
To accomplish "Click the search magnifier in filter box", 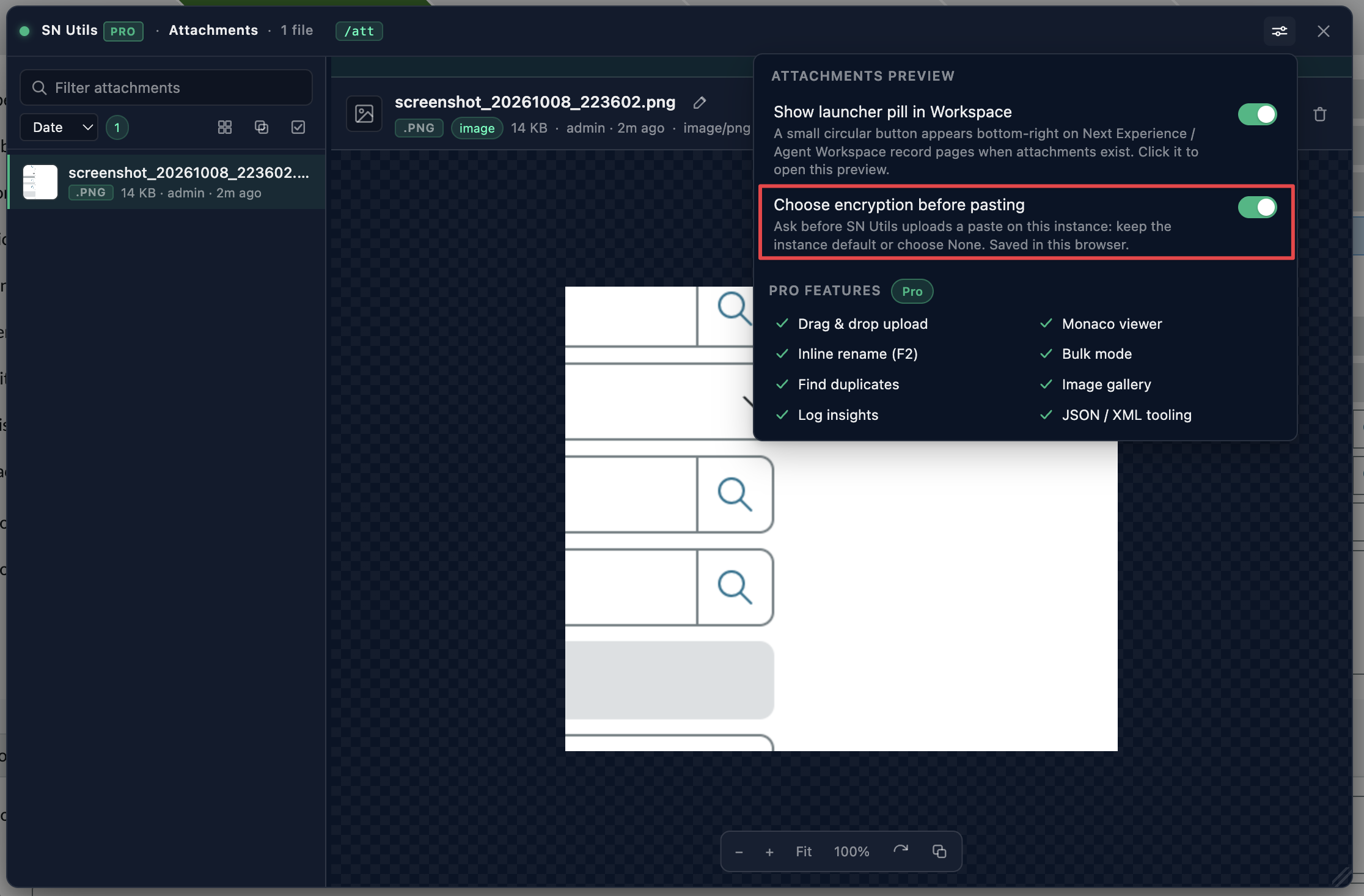I will click(39, 88).
